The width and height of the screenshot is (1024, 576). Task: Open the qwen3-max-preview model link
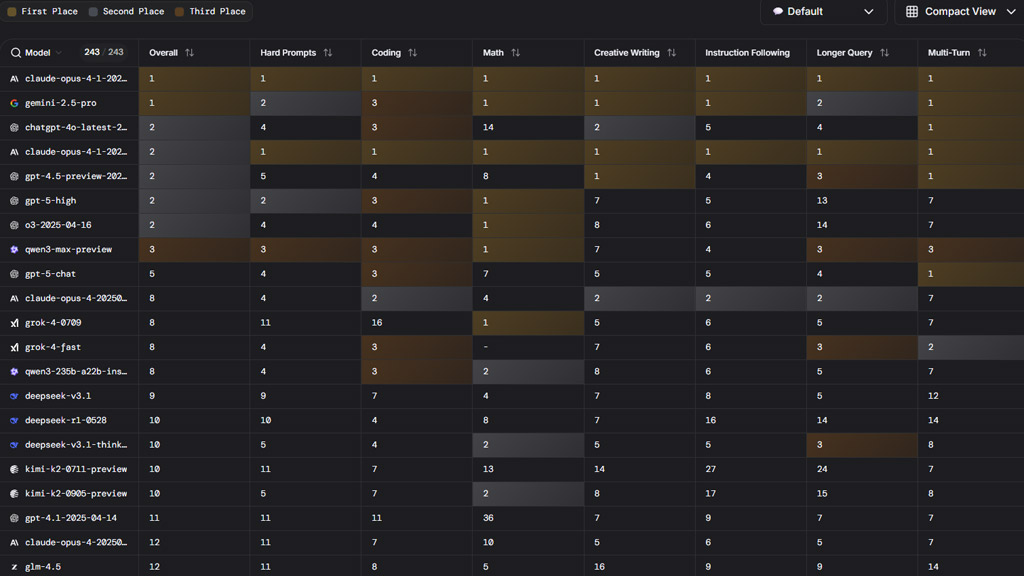click(x=69, y=249)
